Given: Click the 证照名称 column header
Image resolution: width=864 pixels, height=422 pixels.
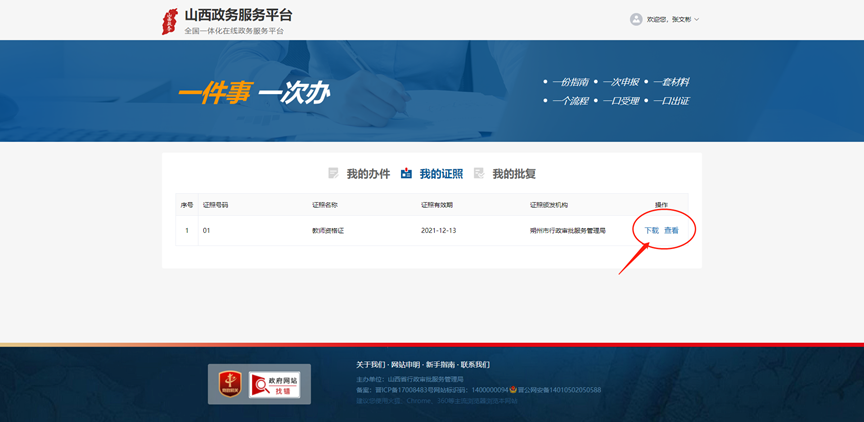Looking at the screenshot, I should [x=325, y=205].
